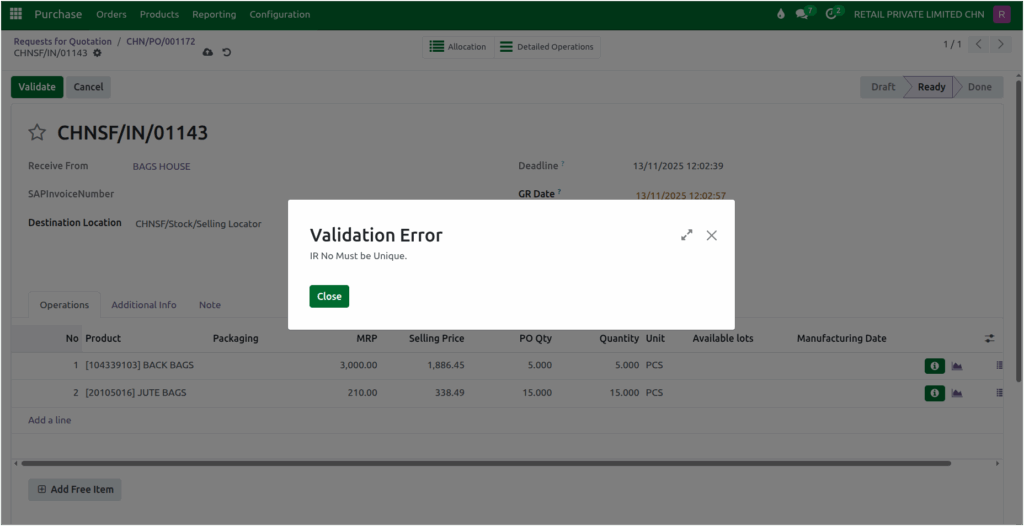The image size is (1024, 526).
Task: Click the gear actions icon beside CHNSF/IN/01143
Action: (x=97, y=53)
